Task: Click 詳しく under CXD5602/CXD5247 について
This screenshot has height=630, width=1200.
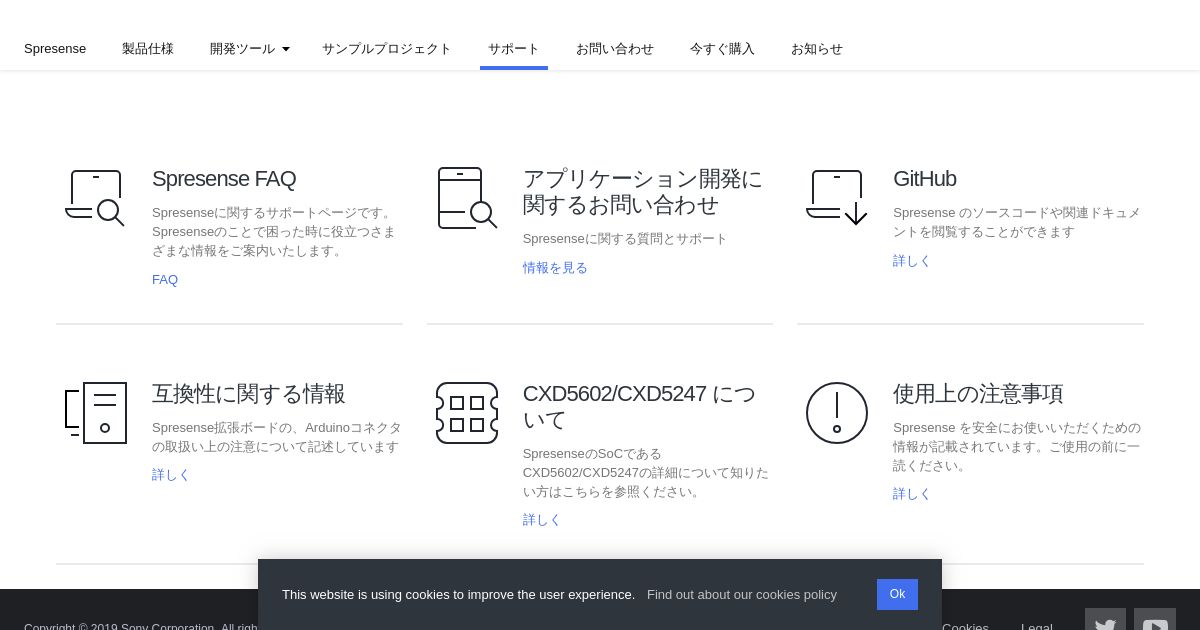Action: pos(542,520)
